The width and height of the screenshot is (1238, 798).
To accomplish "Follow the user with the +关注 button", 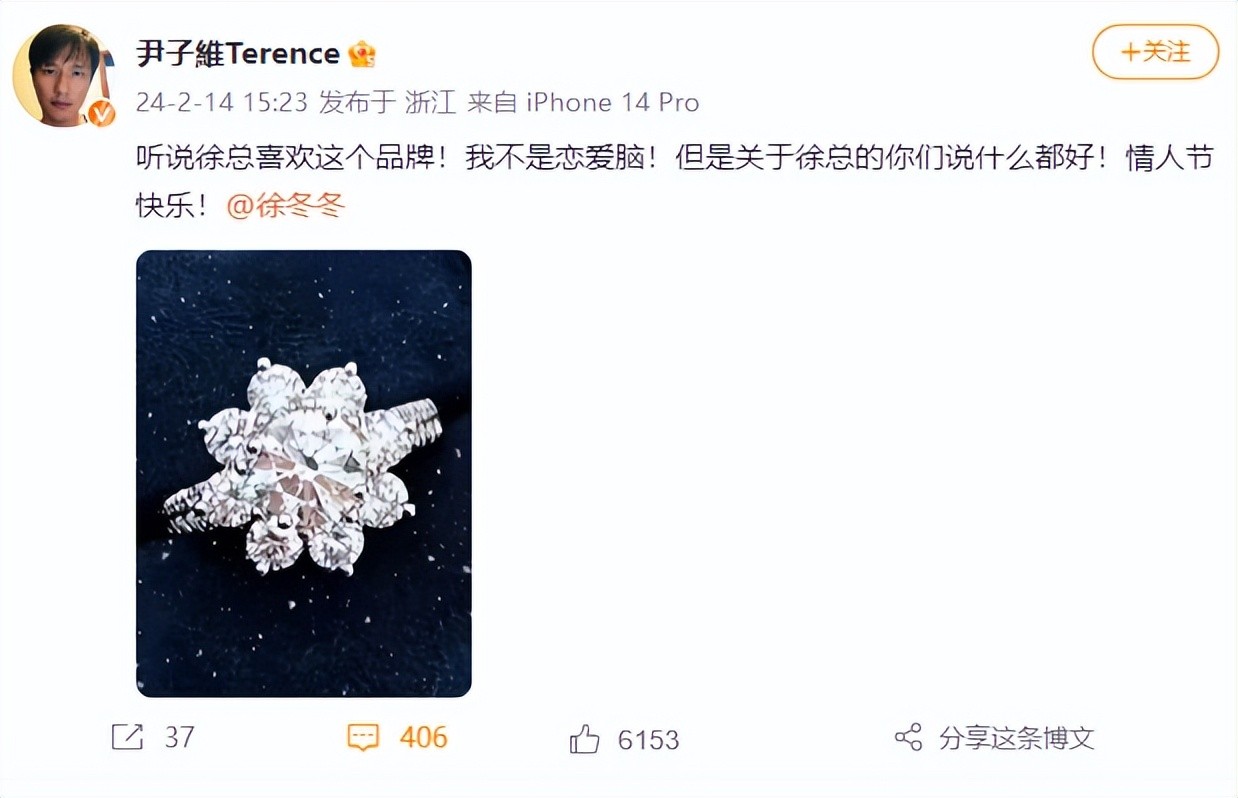I will click(x=1155, y=52).
